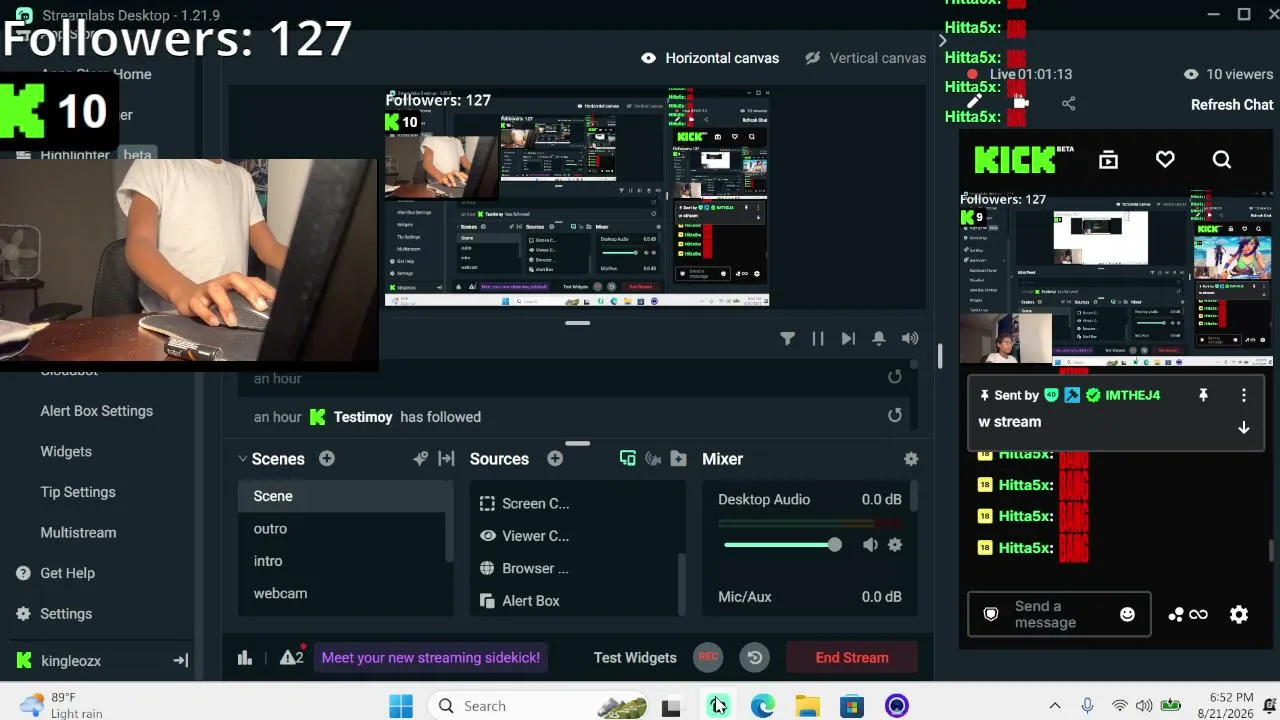Open the performance stats bar chart icon
The height and width of the screenshot is (720, 1280).
coord(245,657)
